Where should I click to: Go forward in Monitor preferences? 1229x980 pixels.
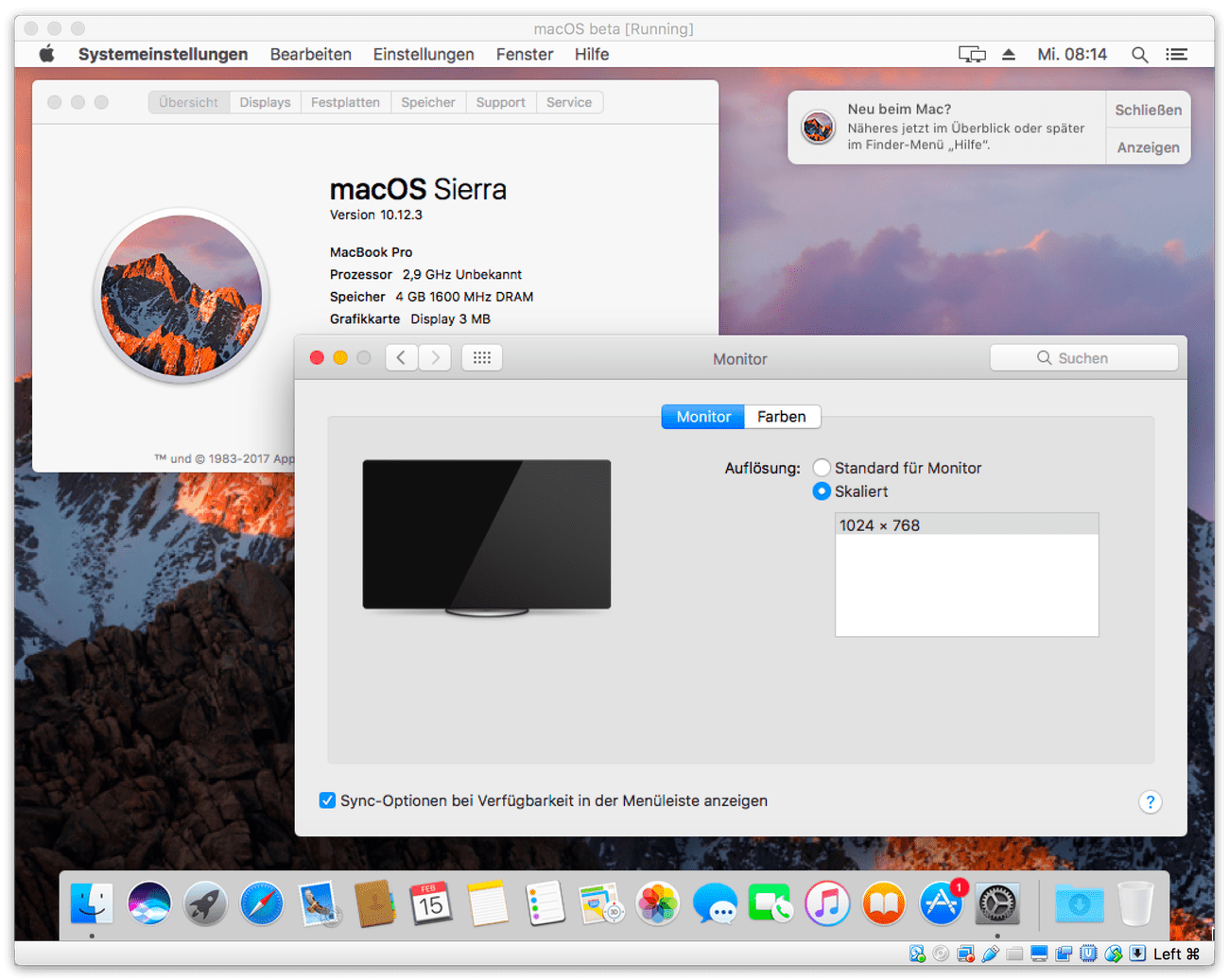[x=435, y=357]
